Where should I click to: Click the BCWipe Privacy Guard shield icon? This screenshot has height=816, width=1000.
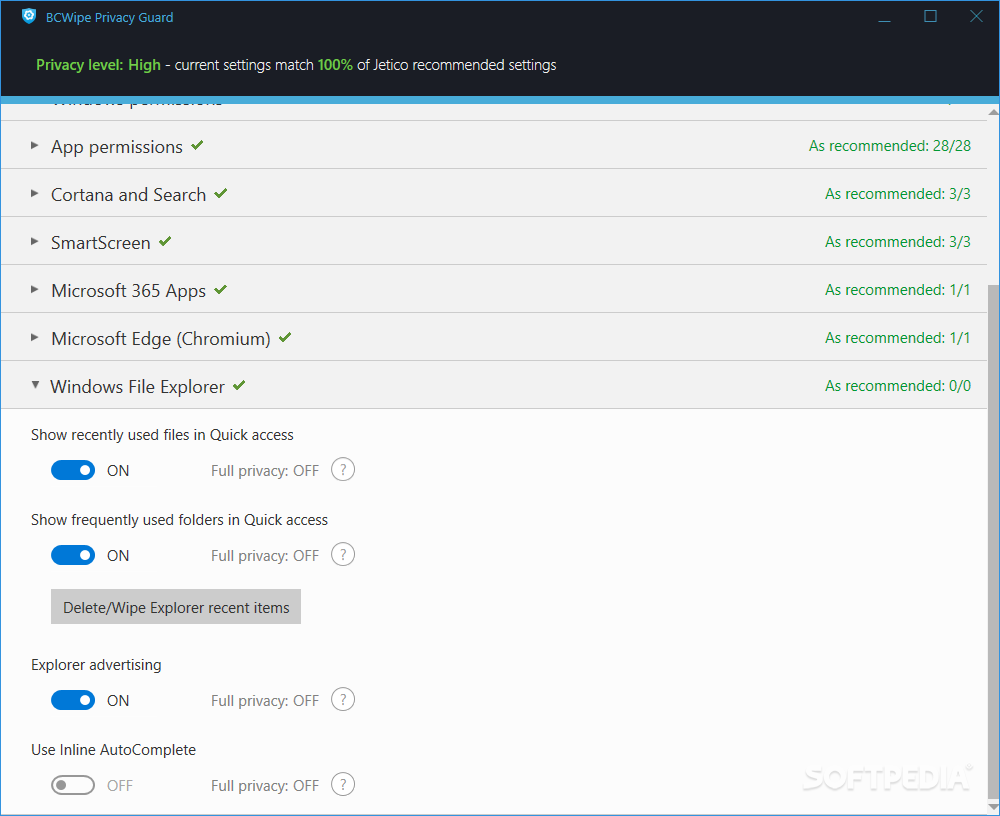pos(29,16)
